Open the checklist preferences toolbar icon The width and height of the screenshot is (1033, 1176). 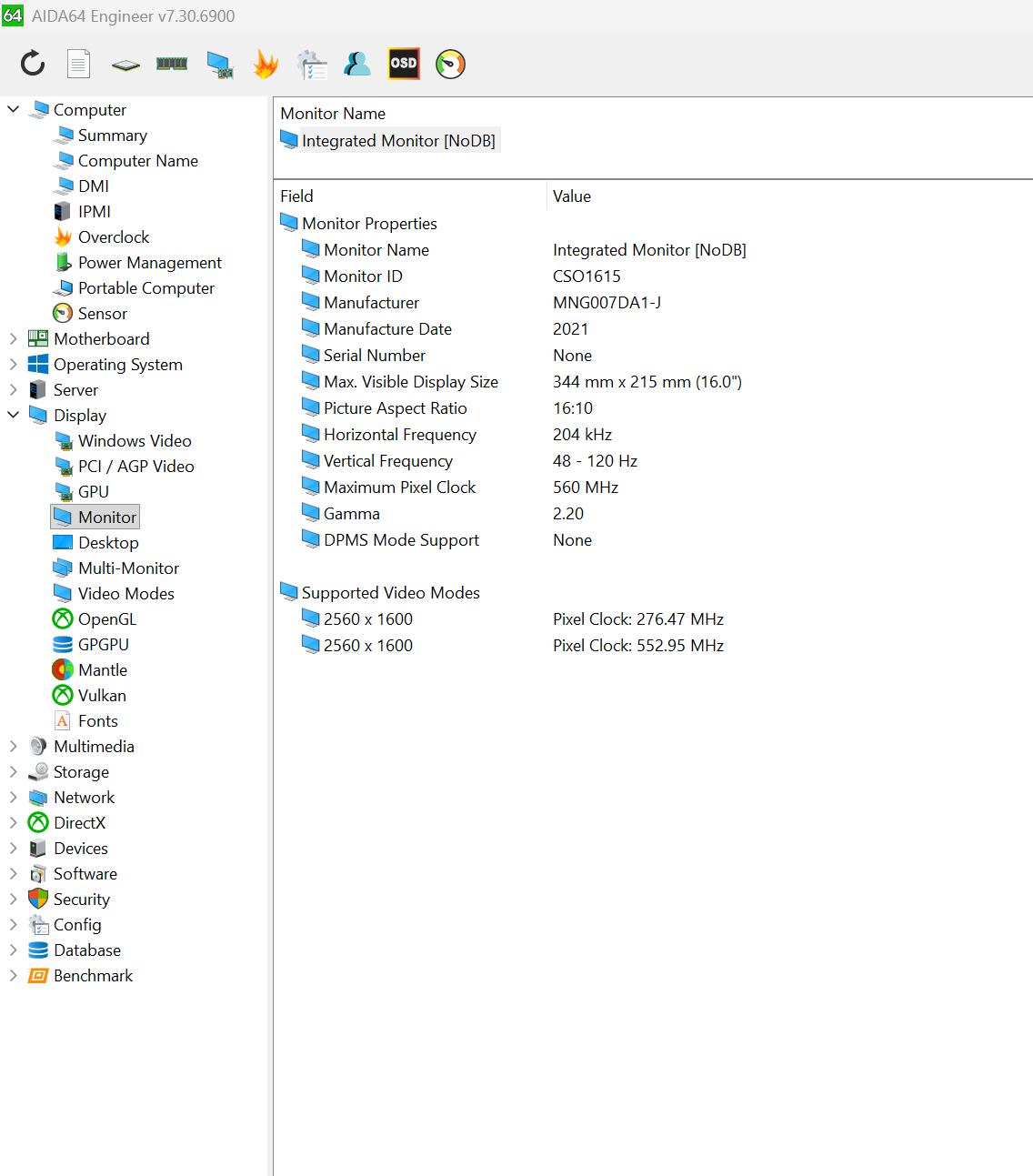click(312, 64)
